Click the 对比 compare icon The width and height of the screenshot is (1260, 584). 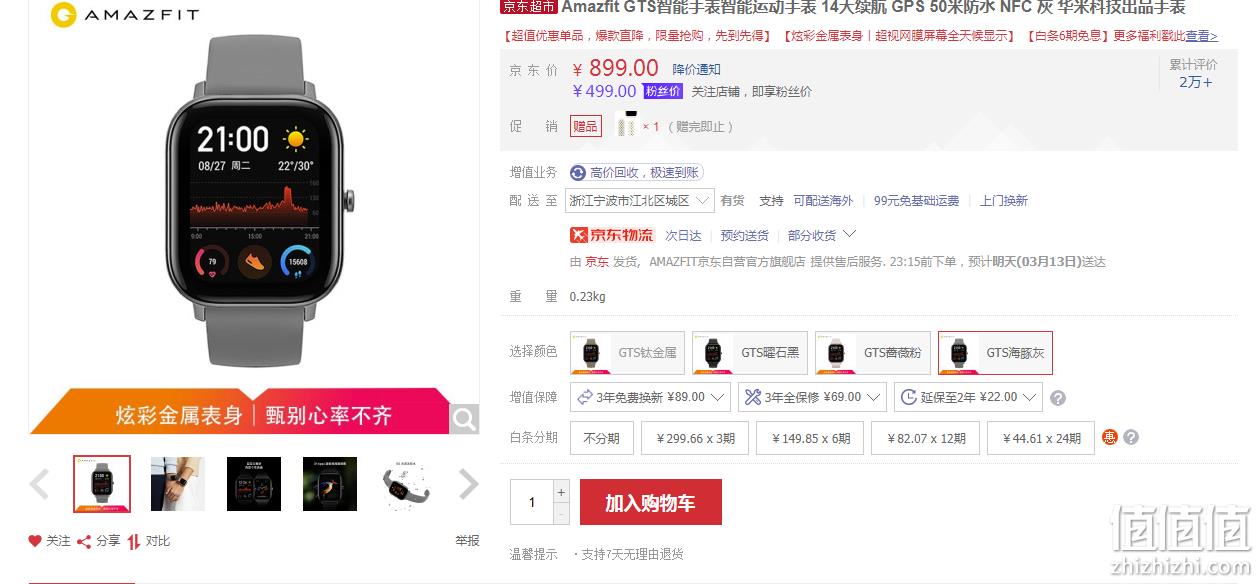(x=134, y=541)
